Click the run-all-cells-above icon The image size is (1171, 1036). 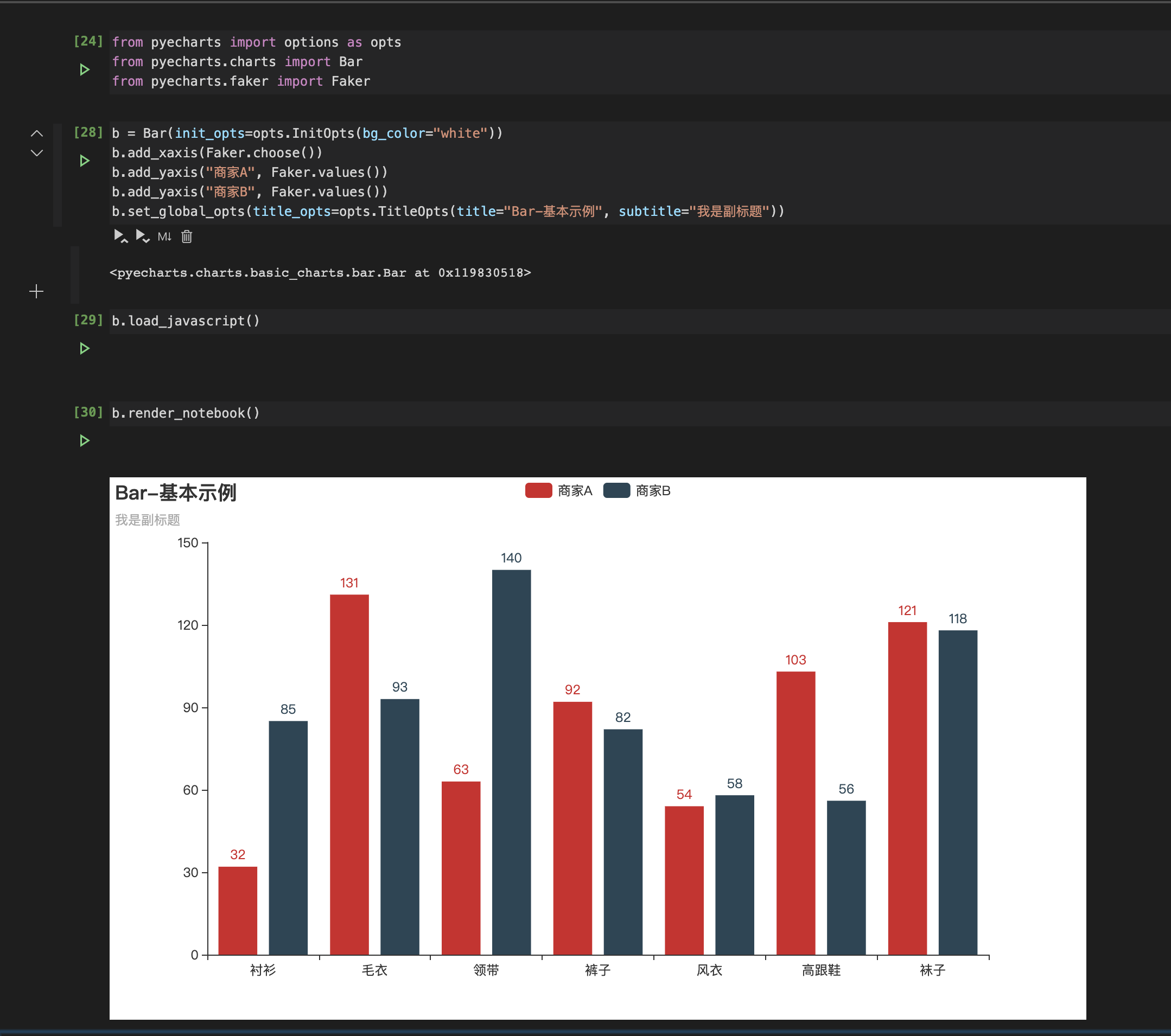pyautogui.click(x=120, y=236)
